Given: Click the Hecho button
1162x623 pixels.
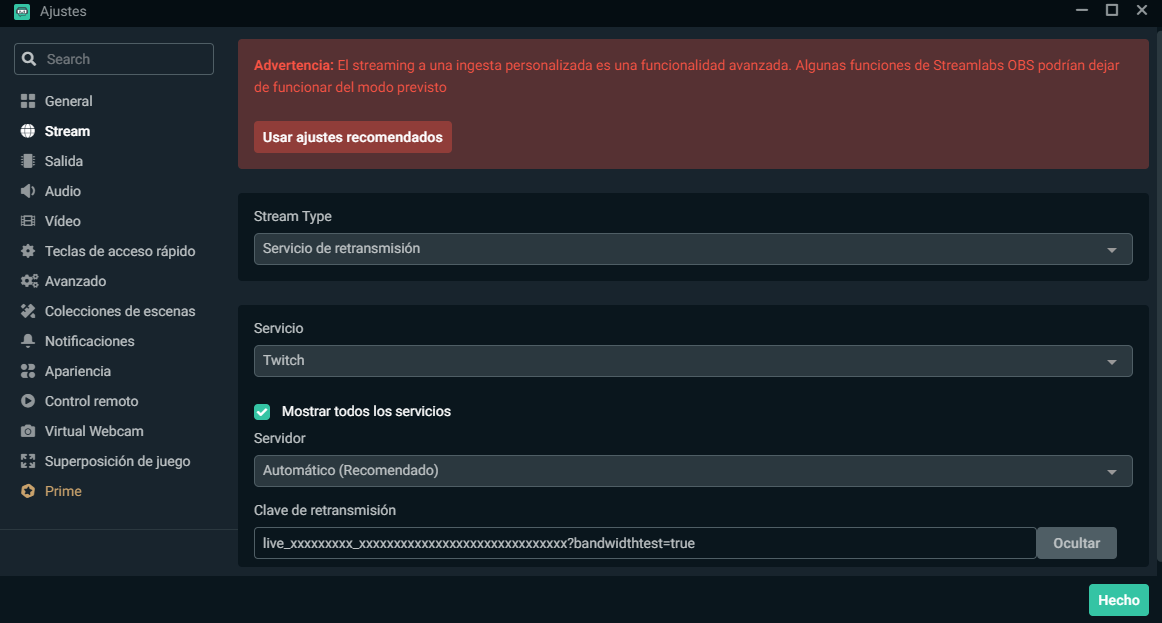Looking at the screenshot, I should point(1118,599).
